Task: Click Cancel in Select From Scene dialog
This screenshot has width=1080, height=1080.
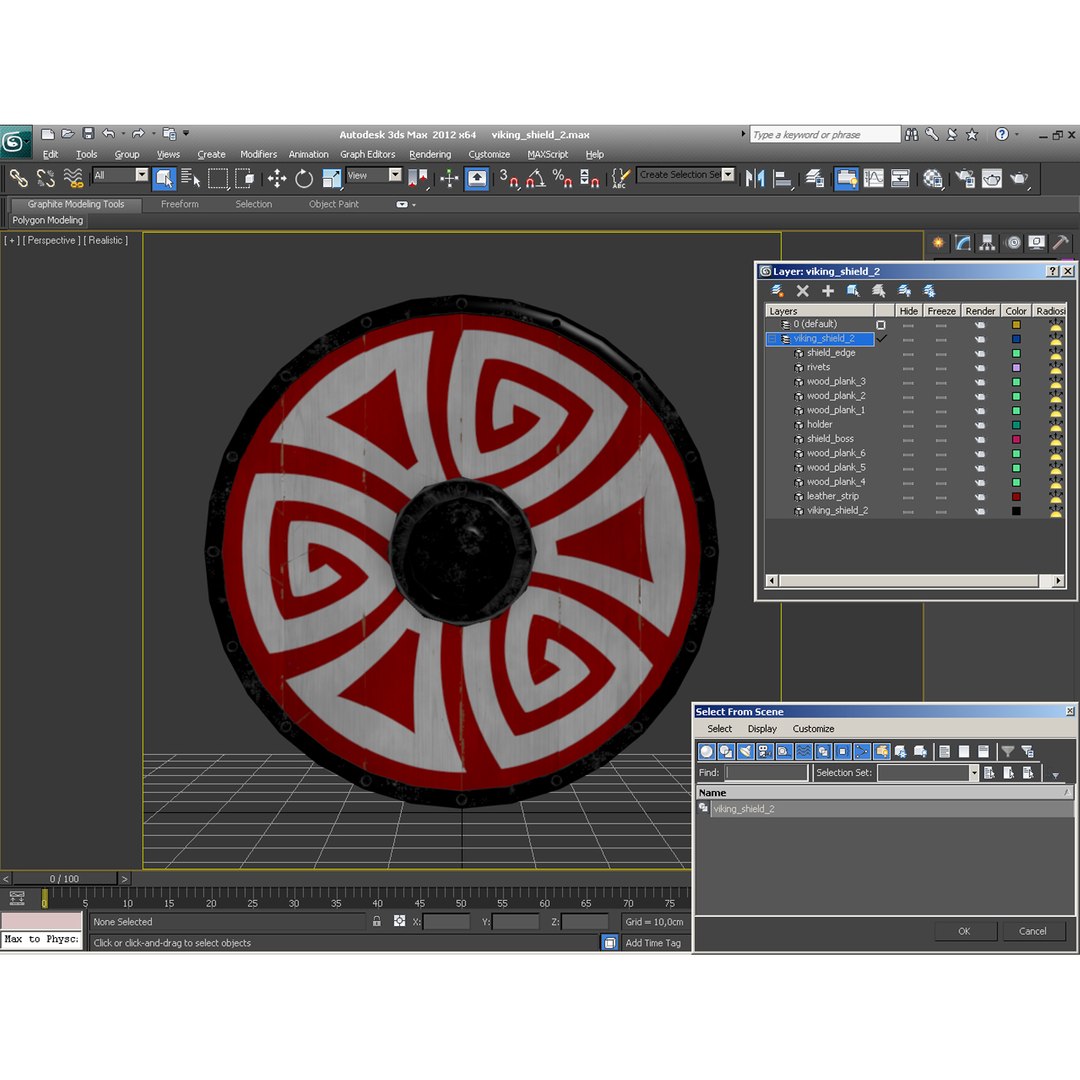Action: [x=1032, y=931]
